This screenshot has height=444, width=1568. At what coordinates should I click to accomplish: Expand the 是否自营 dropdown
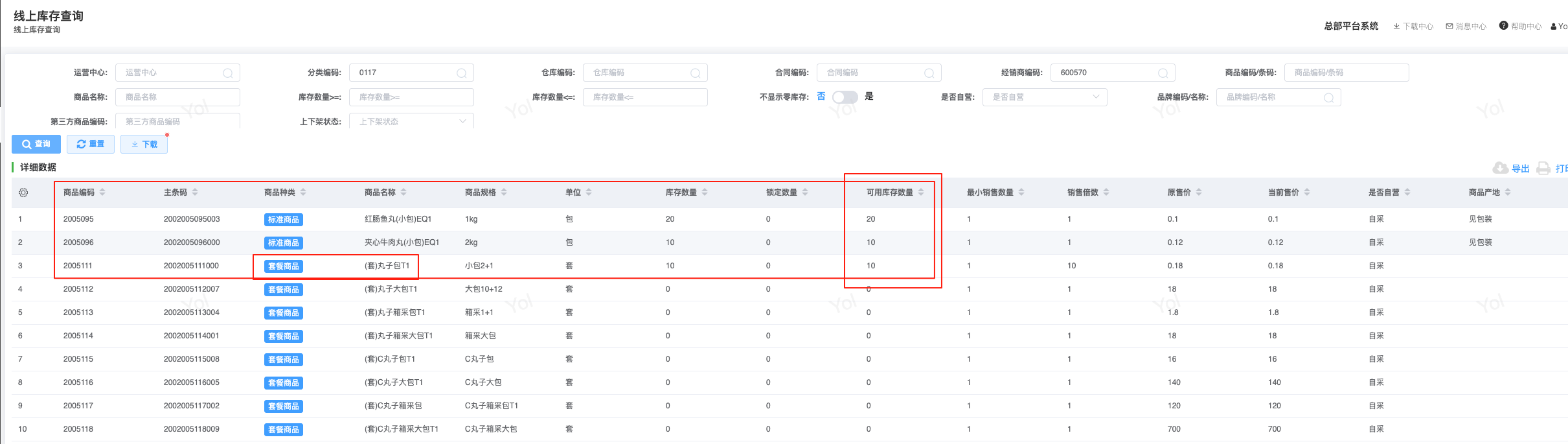1044,97
